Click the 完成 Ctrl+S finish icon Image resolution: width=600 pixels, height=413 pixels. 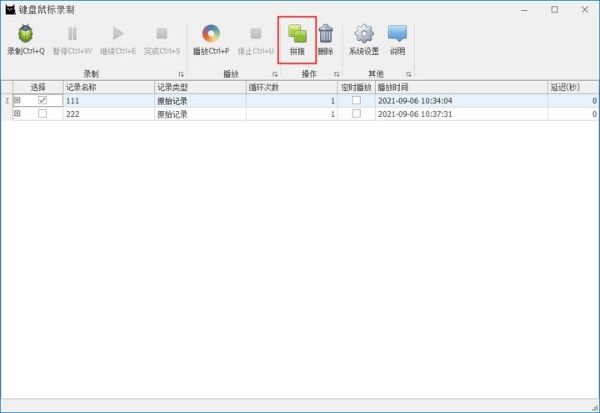pos(162,34)
